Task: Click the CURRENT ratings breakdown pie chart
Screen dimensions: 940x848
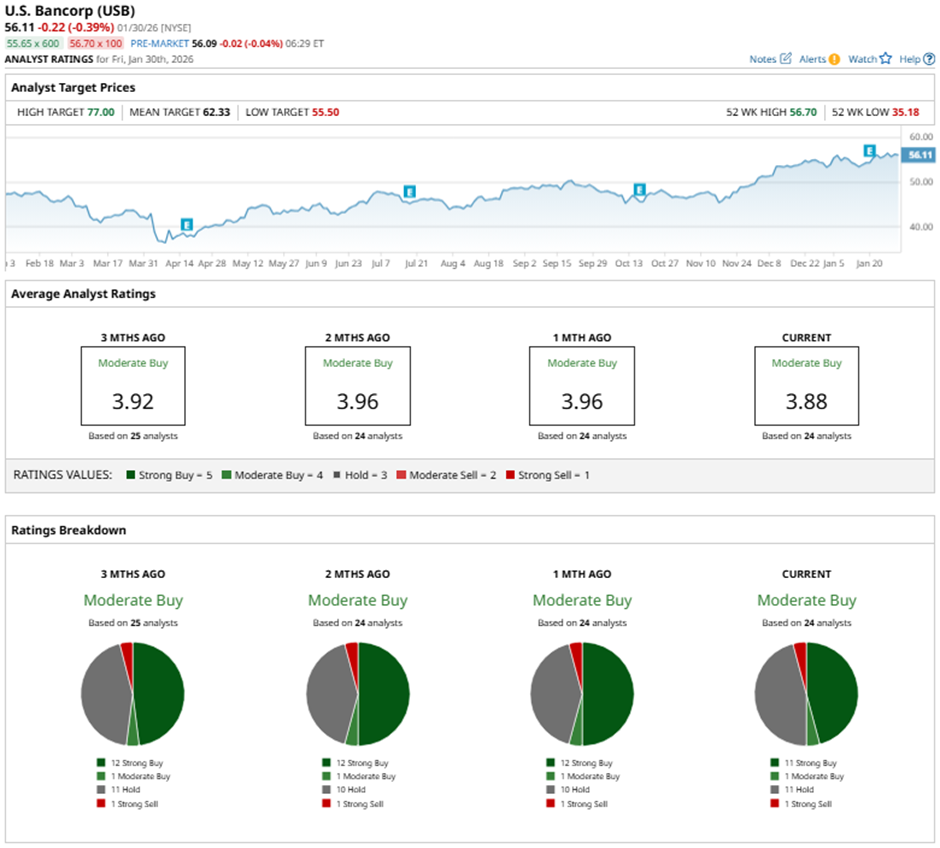Action: pos(806,694)
